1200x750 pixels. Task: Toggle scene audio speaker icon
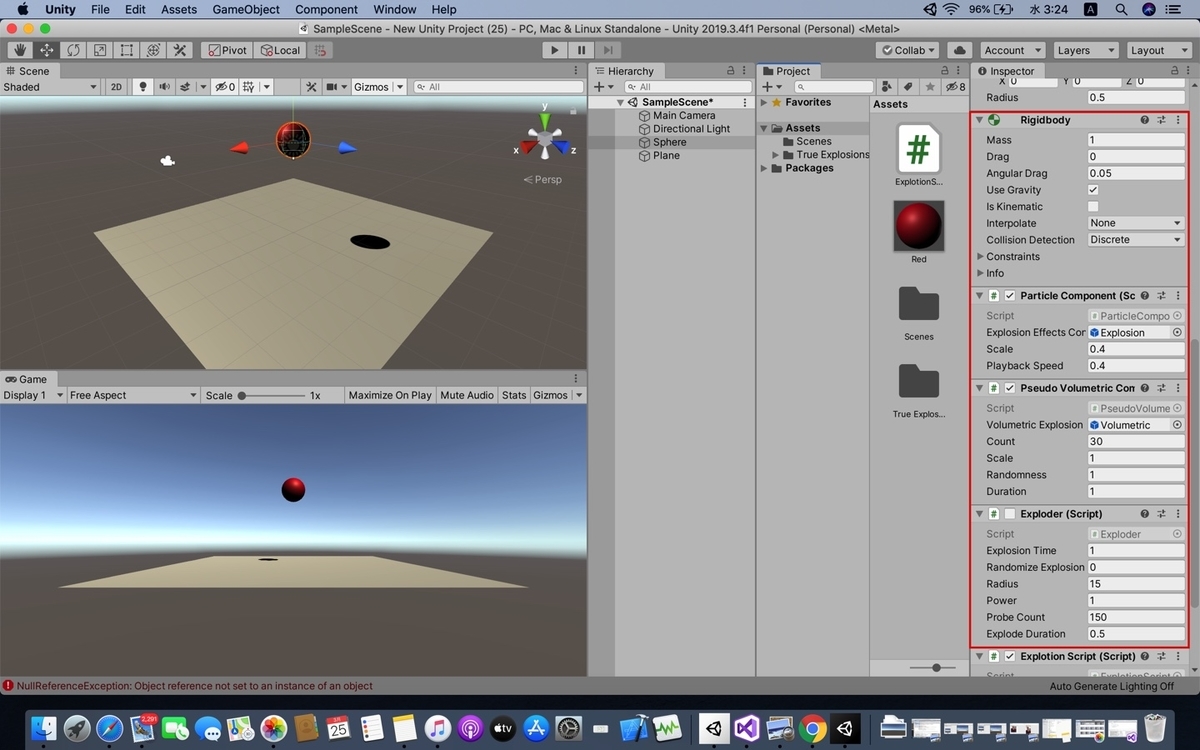[x=164, y=87]
